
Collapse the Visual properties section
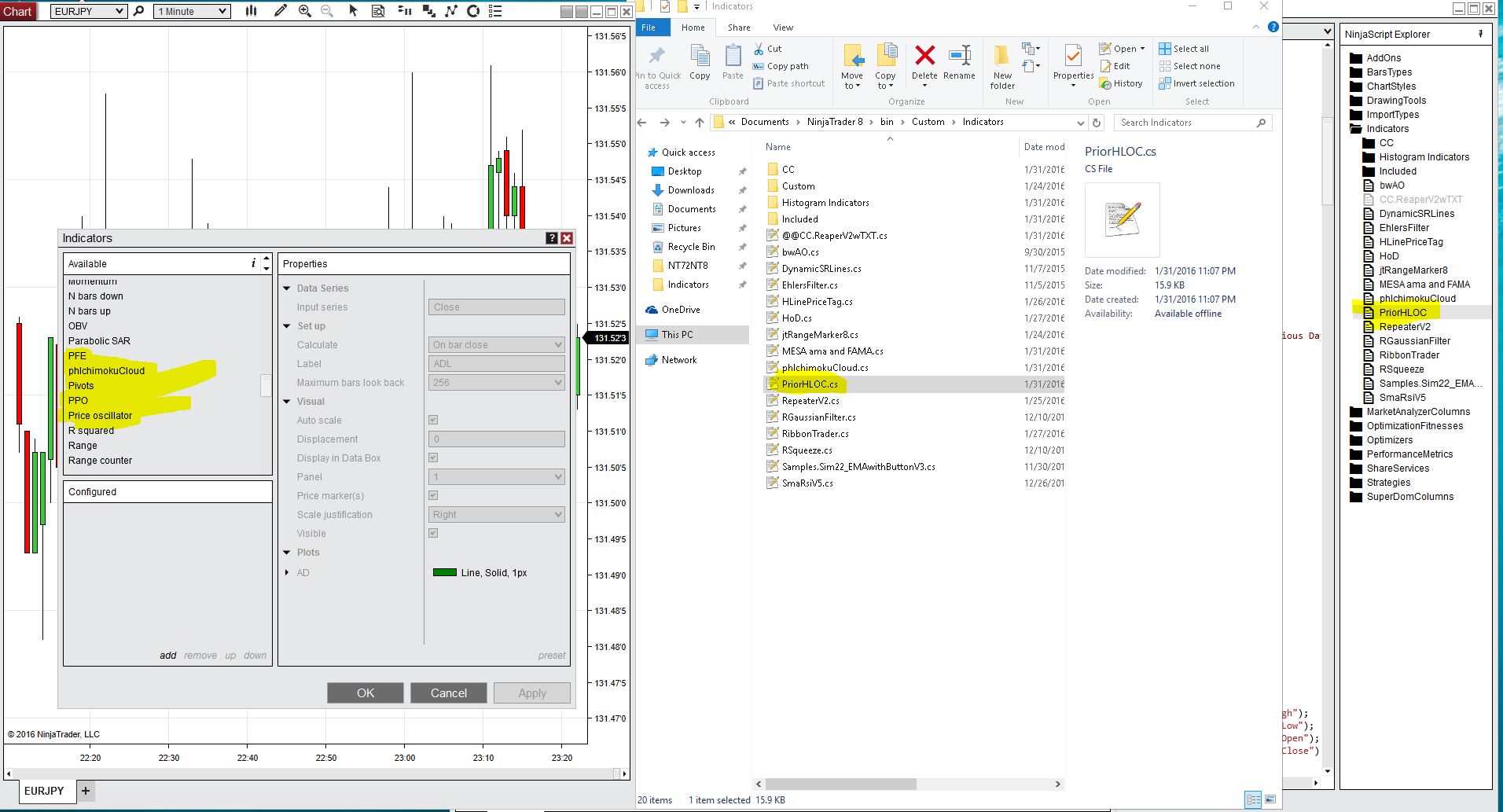[x=287, y=402]
